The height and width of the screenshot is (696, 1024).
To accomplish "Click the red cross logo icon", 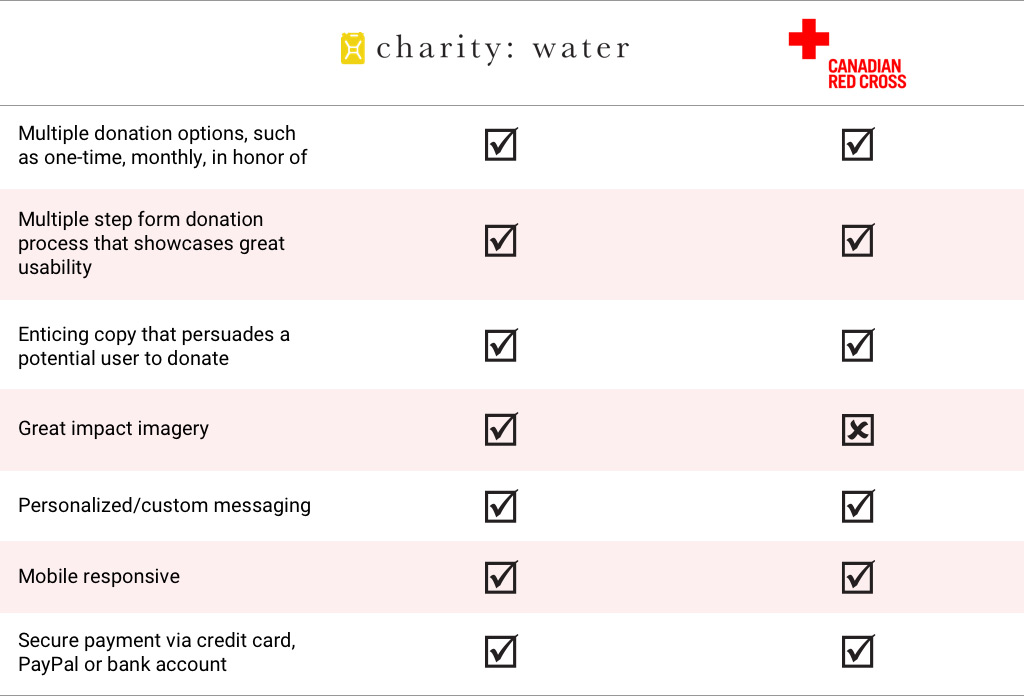I will tap(808, 39).
